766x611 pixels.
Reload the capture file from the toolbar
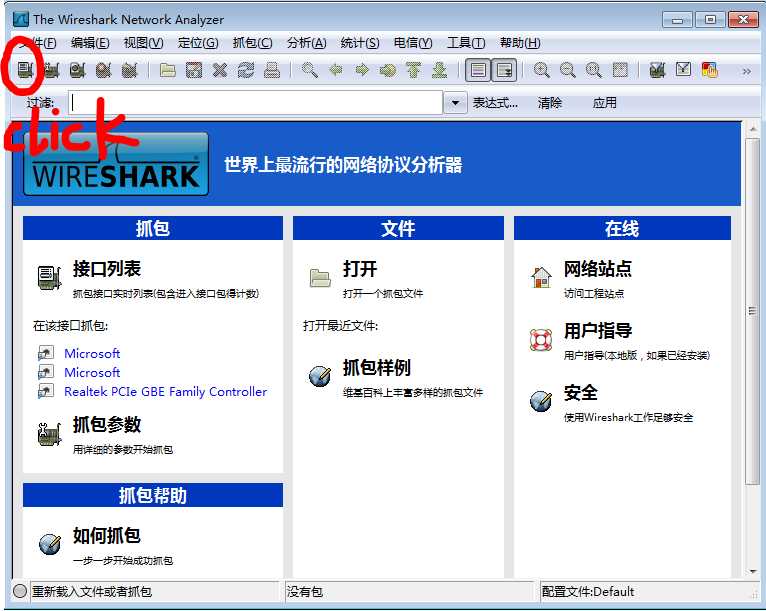(246, 70)
